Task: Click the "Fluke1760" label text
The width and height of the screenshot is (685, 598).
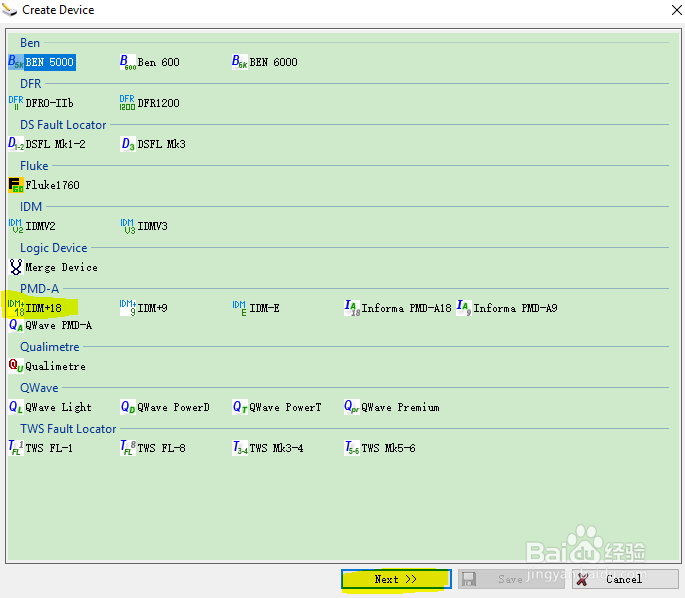Action: click(52, 185)
